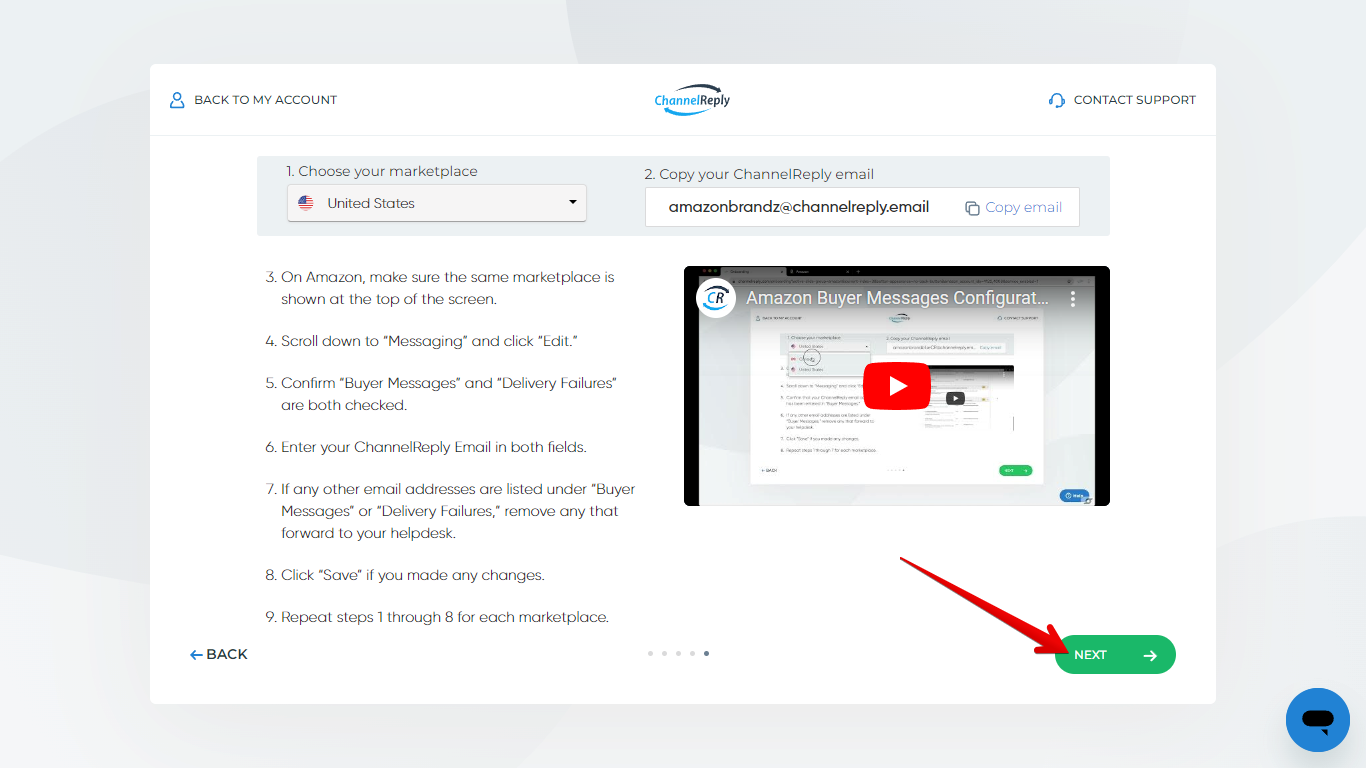This screenshot has width=1366, height=768.
Task: Click the marketplace dropdown caret arrow
Action: 573,202
